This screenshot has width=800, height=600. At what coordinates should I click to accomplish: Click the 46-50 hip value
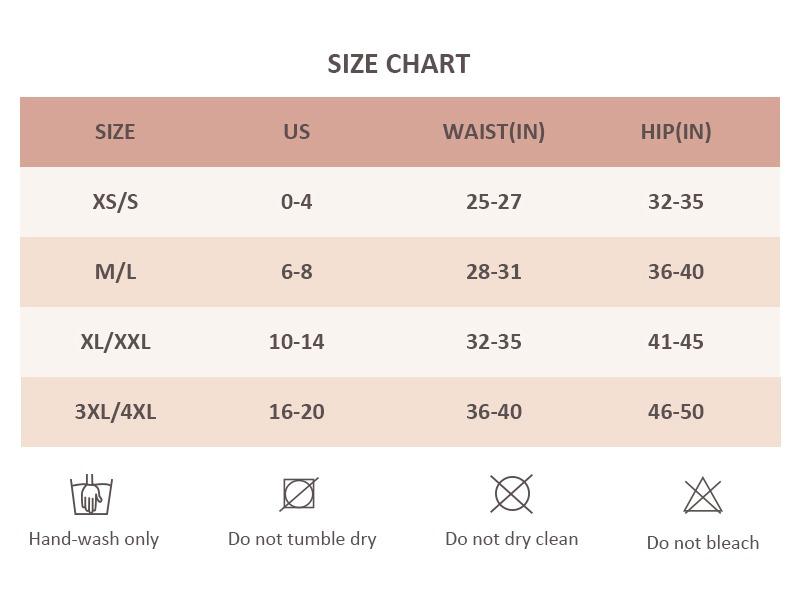click(x=676, y=412)
